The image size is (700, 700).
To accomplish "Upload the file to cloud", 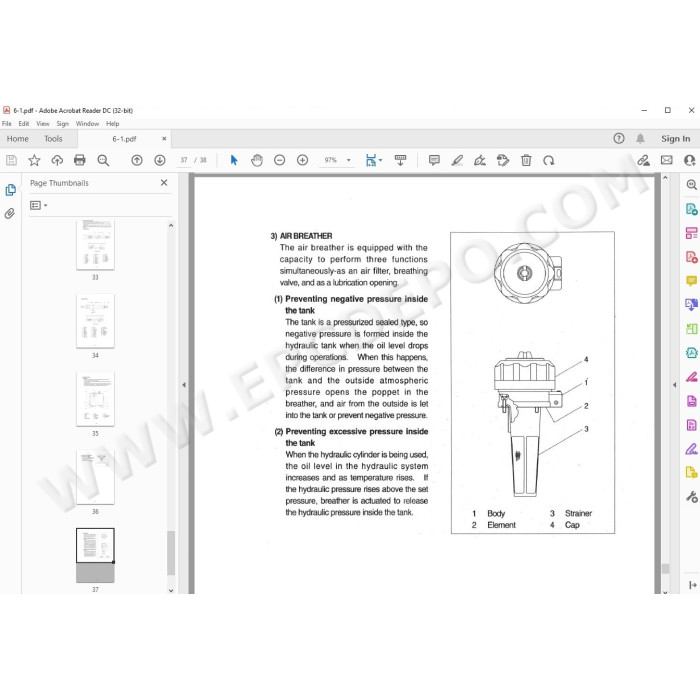I will coord(57,160).
